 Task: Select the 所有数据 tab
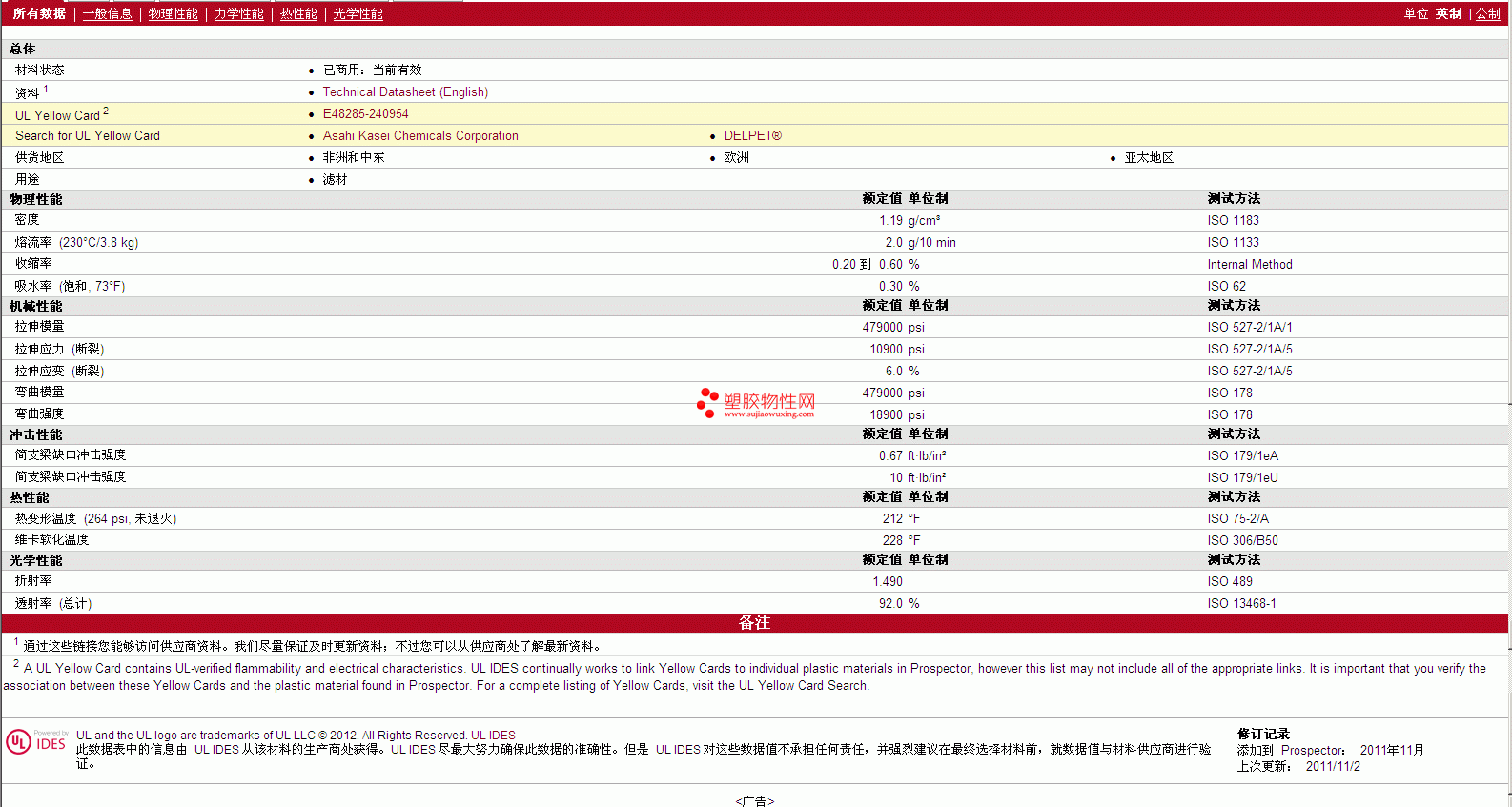coord(39,13)
